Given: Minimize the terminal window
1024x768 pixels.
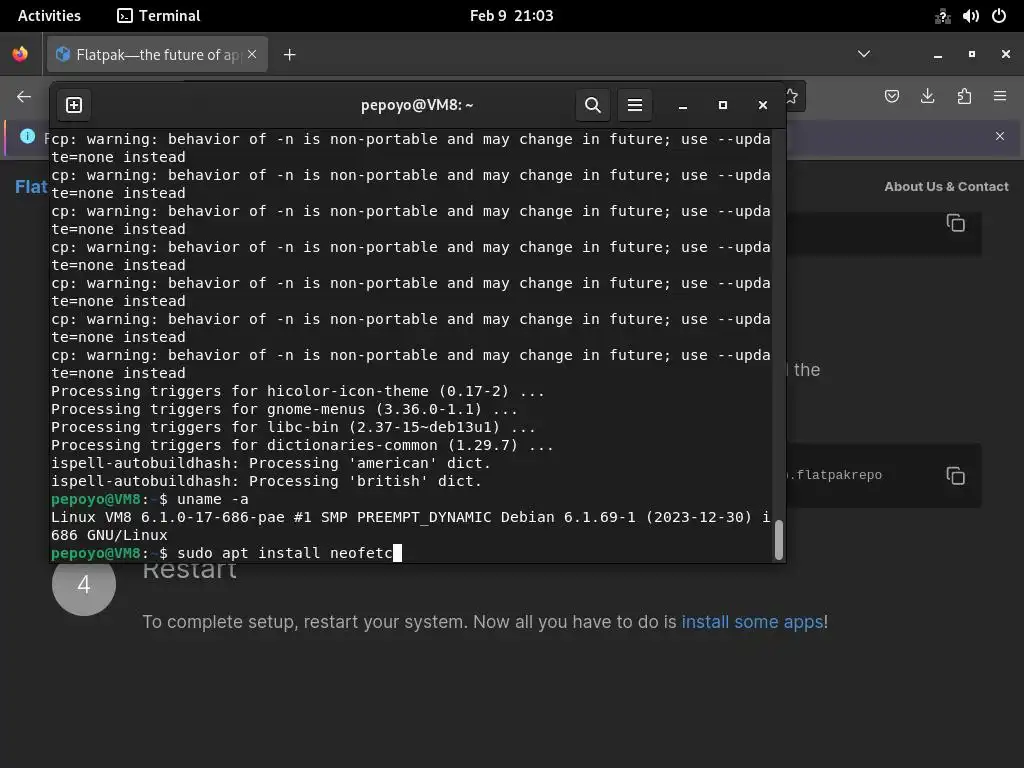Looking at the screenshot, I should click(x=682, y=105).
